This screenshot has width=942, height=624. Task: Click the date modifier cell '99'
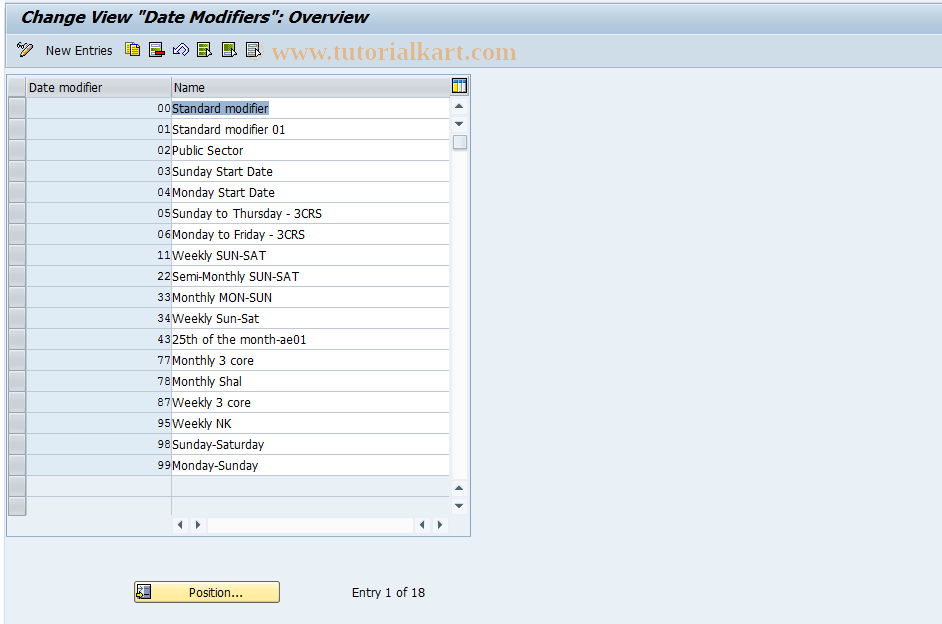(x=99, y=465)
